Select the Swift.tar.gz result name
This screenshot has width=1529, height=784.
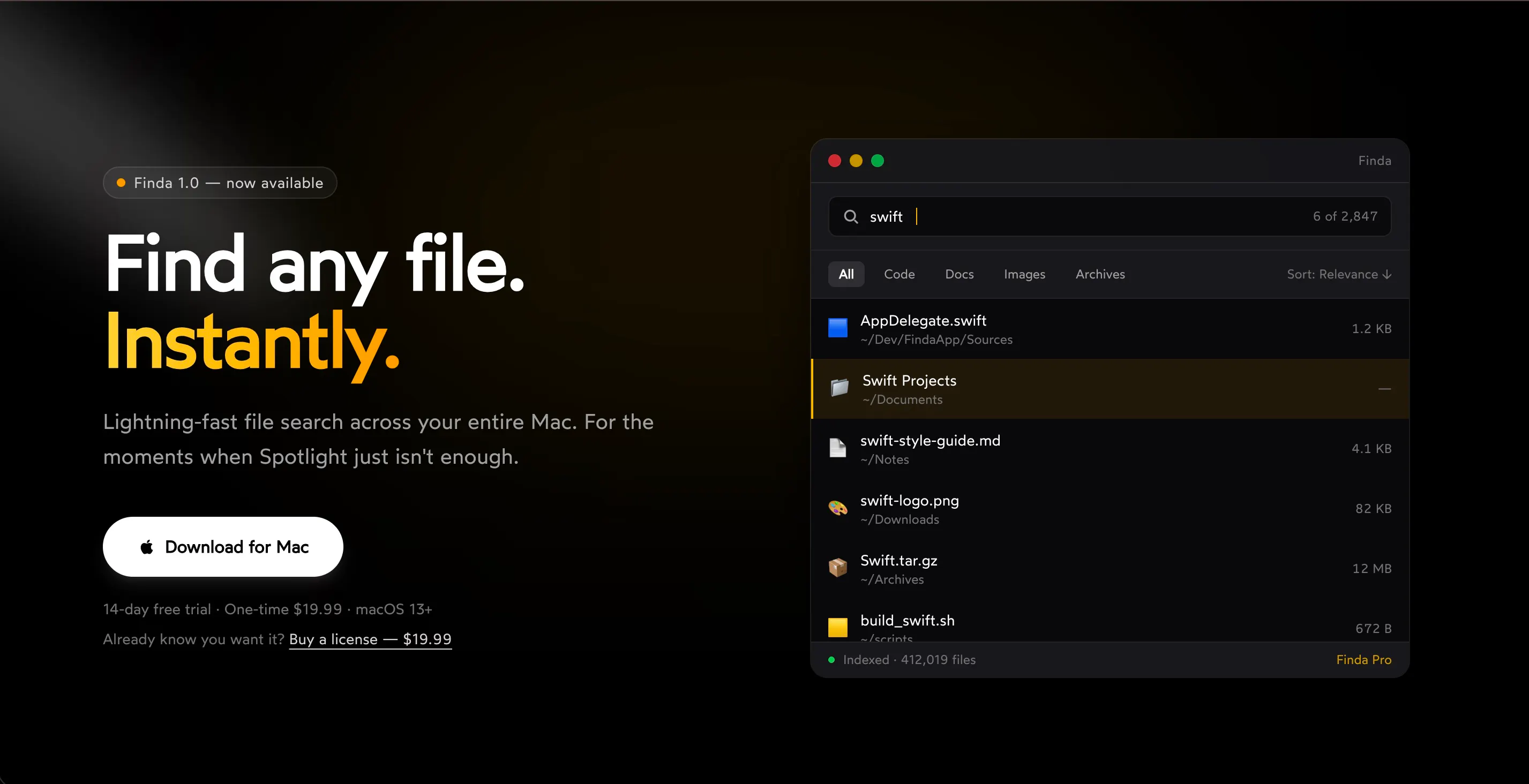pos(898,561)
